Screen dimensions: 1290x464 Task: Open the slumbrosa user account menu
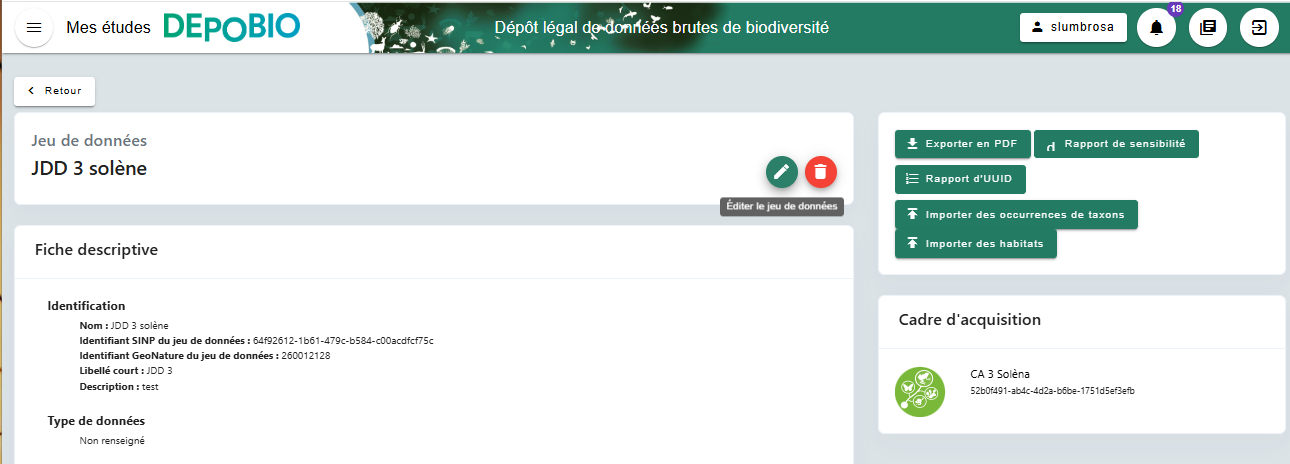pyautogui.click(x=1073, y=28)
